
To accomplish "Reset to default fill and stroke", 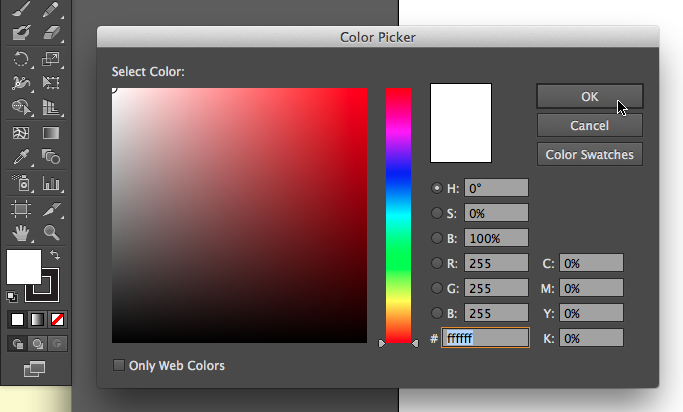I will pos(12,297).
